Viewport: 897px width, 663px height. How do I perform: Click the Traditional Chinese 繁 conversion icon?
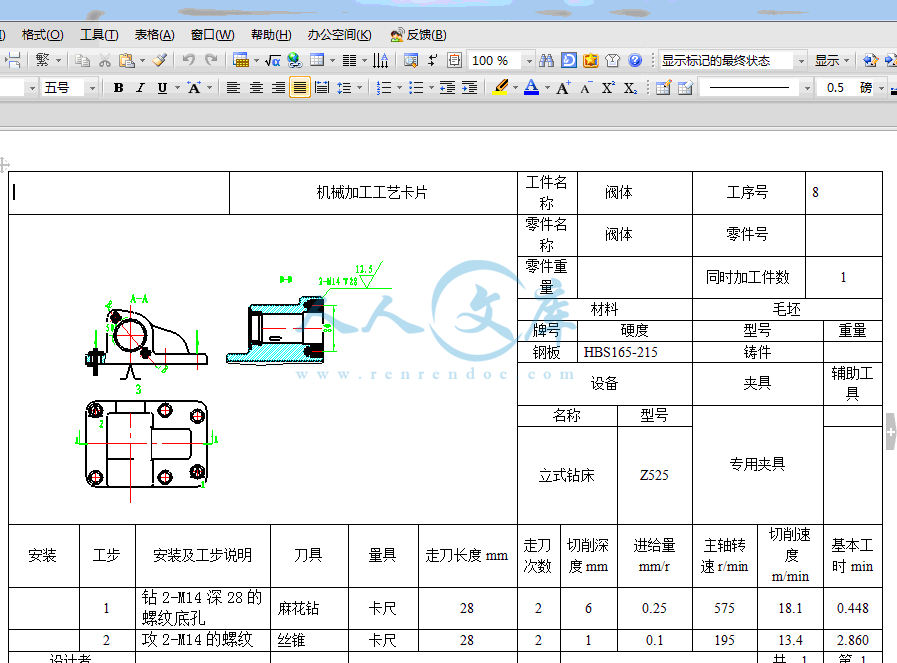[x=42, y=60]
